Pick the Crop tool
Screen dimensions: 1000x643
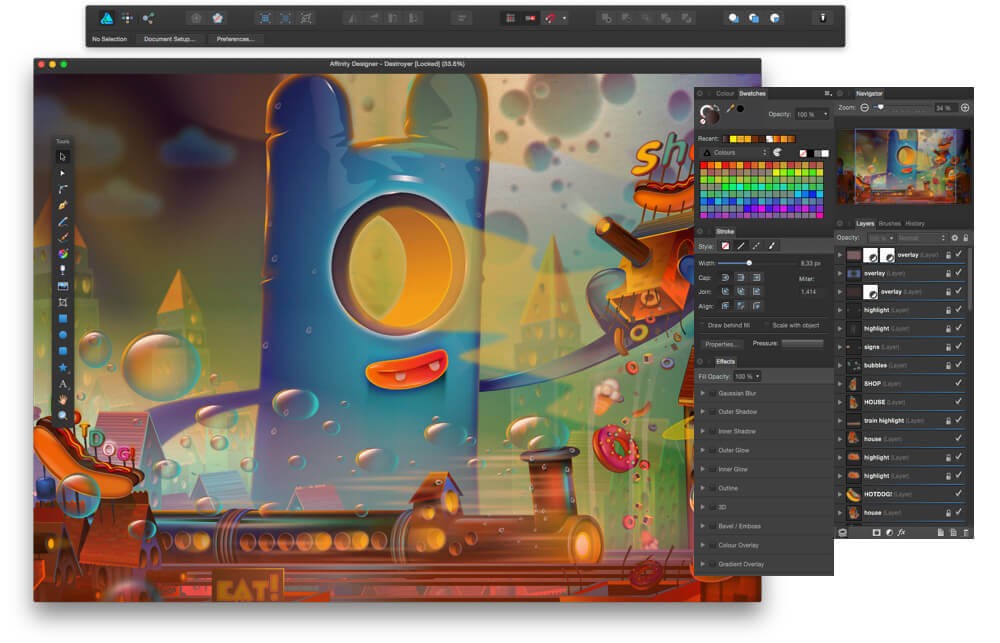click(63, 302)
